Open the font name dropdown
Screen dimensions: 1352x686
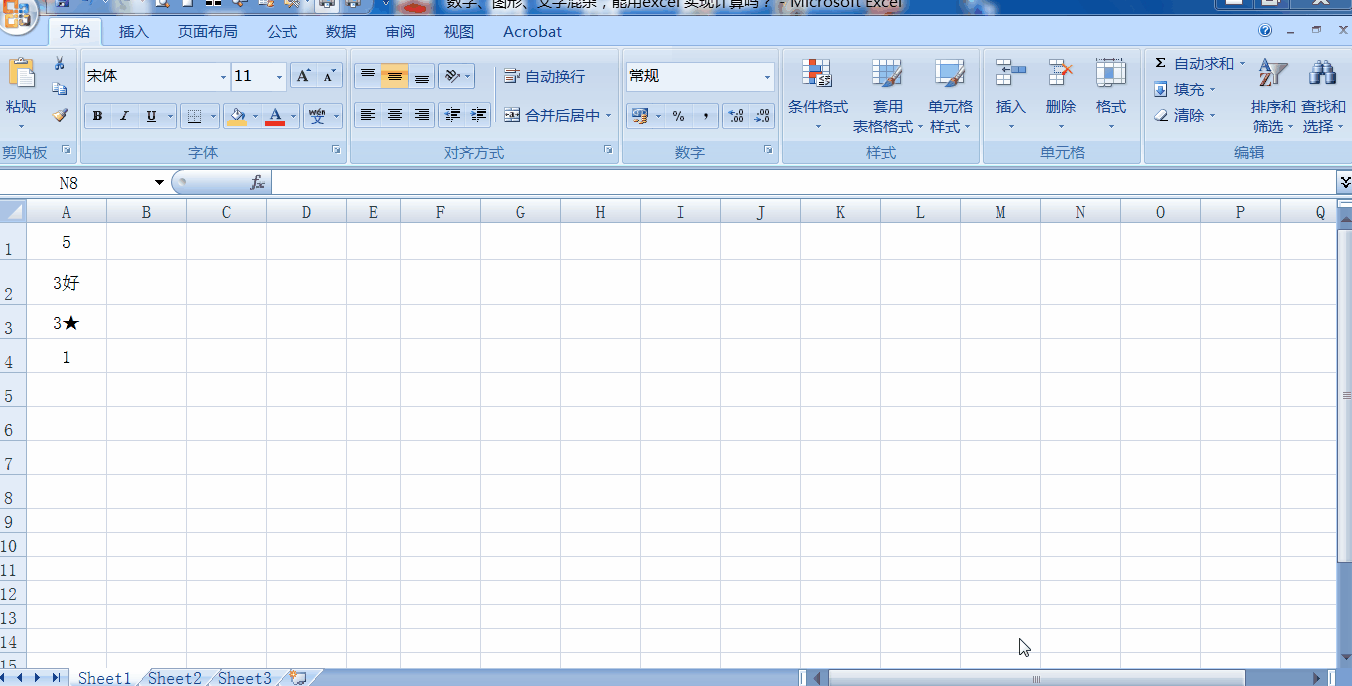(x=222, y=76)
